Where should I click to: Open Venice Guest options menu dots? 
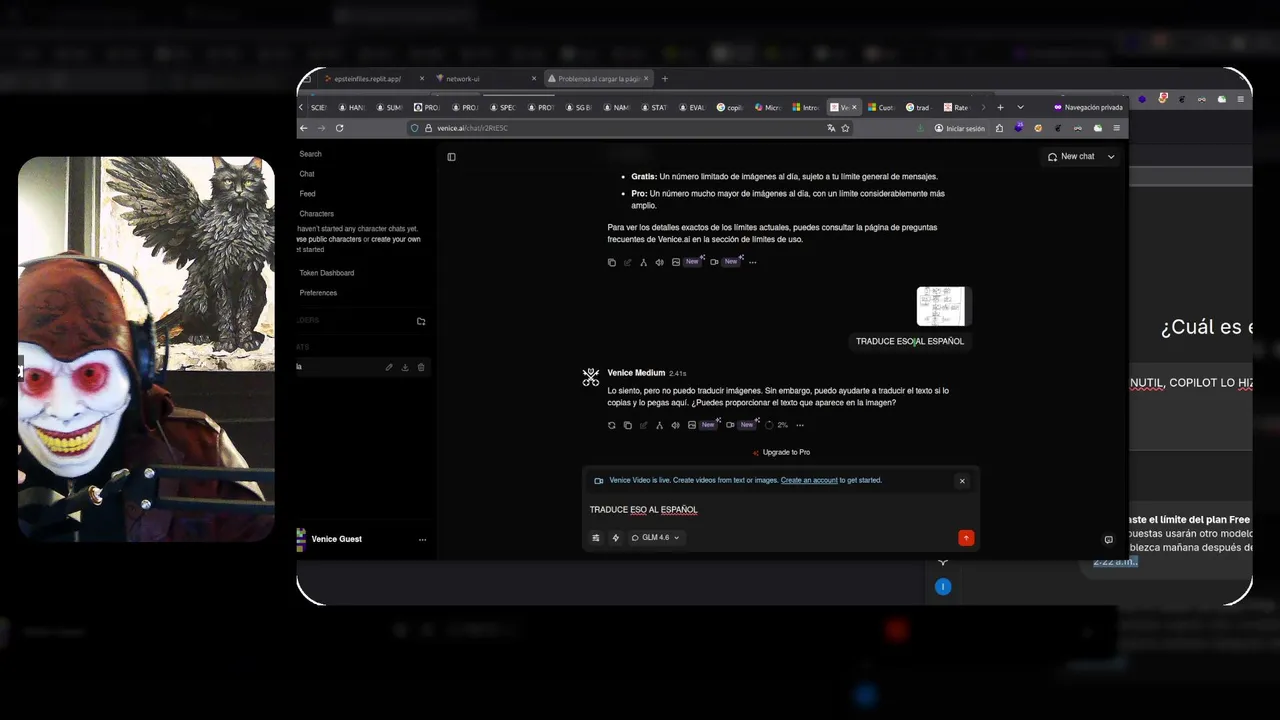point(422,540)
